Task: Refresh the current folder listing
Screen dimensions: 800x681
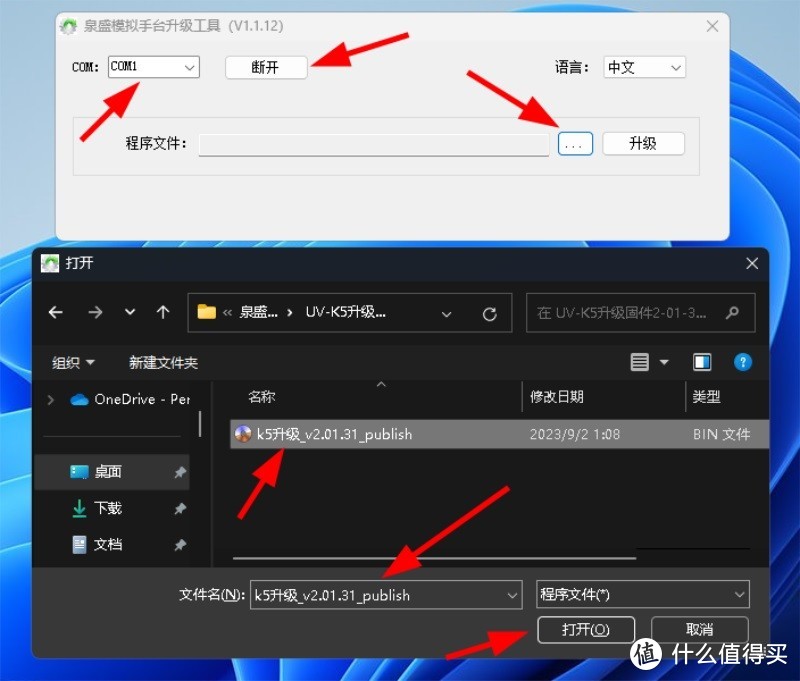Action: click(x=489, y=313)
